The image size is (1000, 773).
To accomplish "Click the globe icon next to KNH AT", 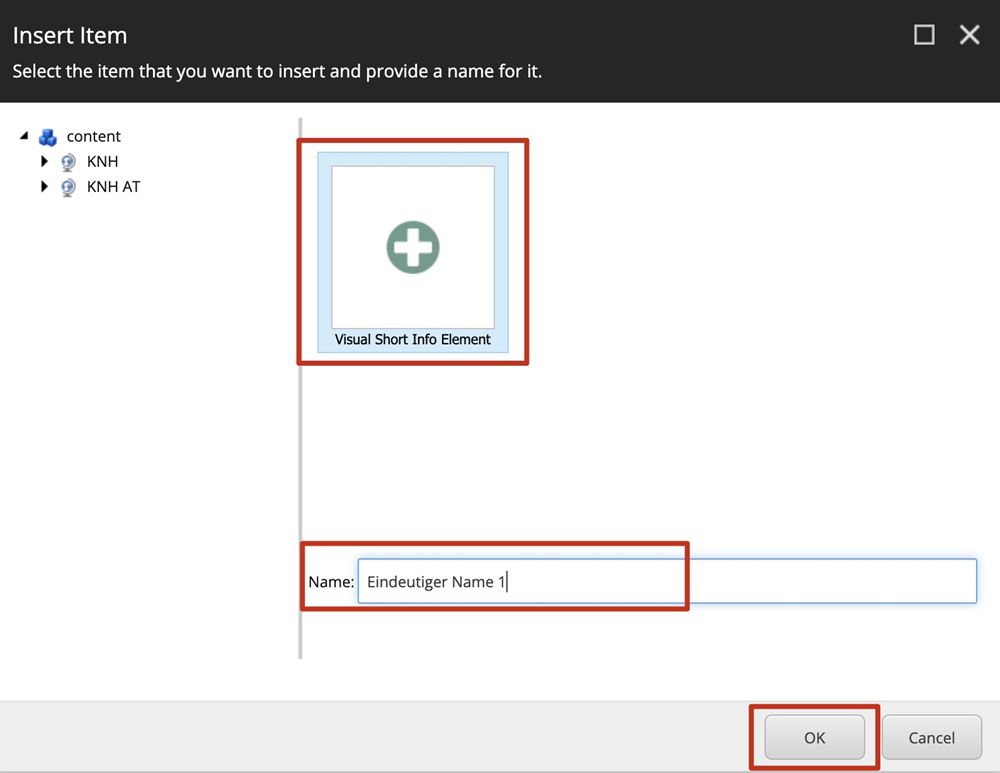I will [68, 187].
